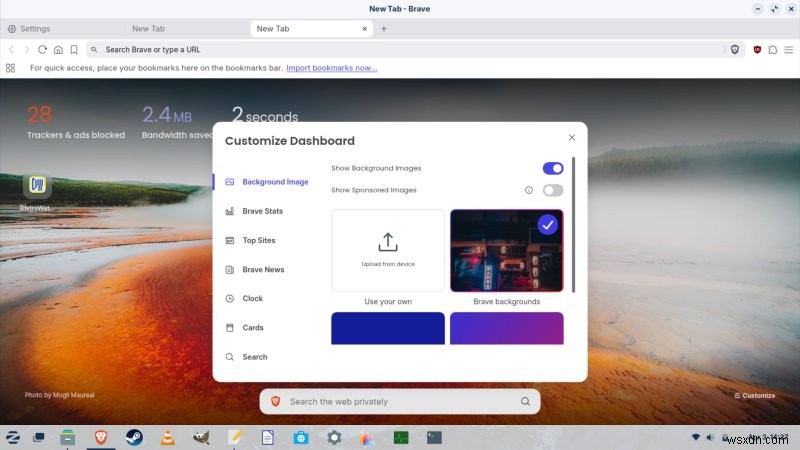Image resolution: width=800 pixels, height=450 pixels.
Task: Open the LibreOffice Writer taskbar icon
Action: click(x=268, y=437)
